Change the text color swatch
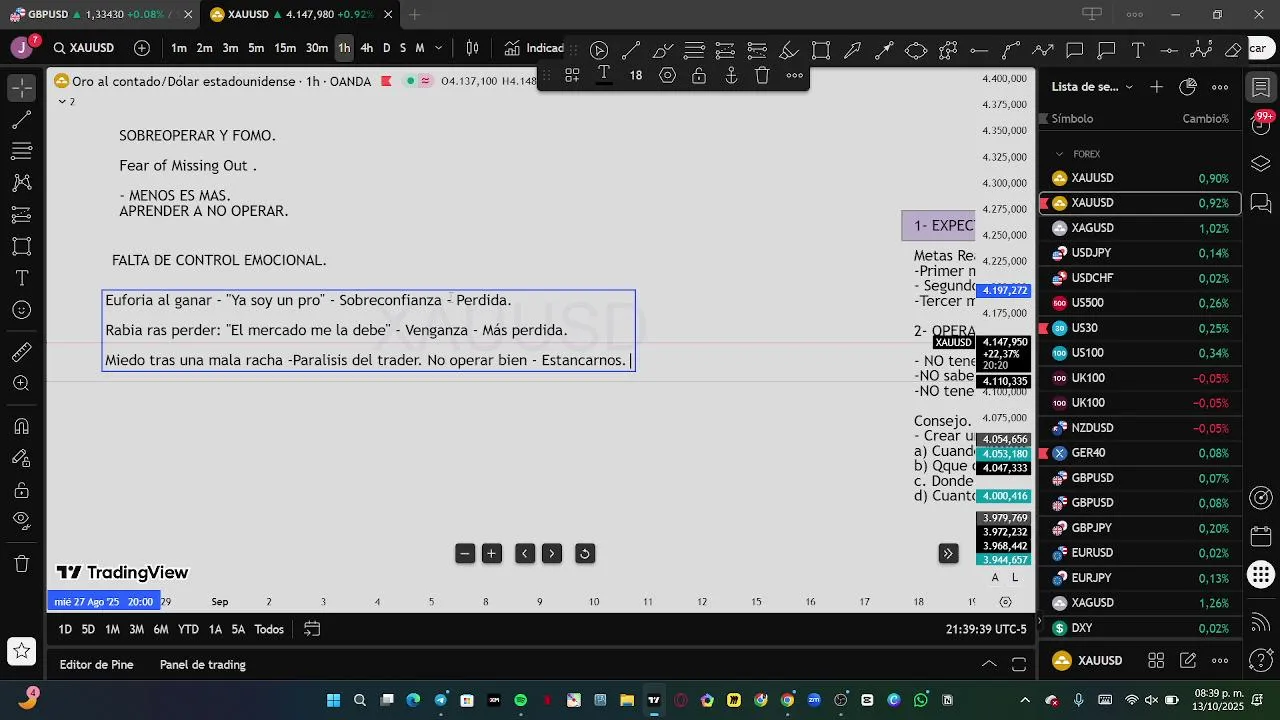Image resolution: width=1280 pixels, height=720 pixels. pos(604,75)
